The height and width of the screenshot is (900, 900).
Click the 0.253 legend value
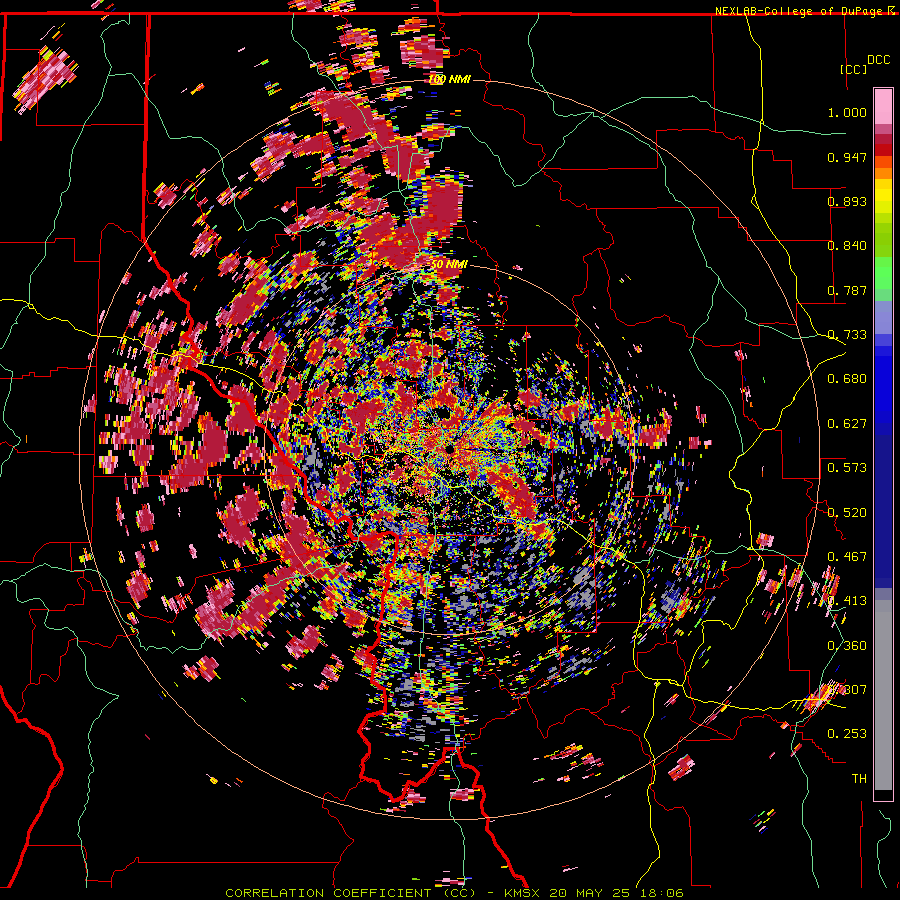847,734
